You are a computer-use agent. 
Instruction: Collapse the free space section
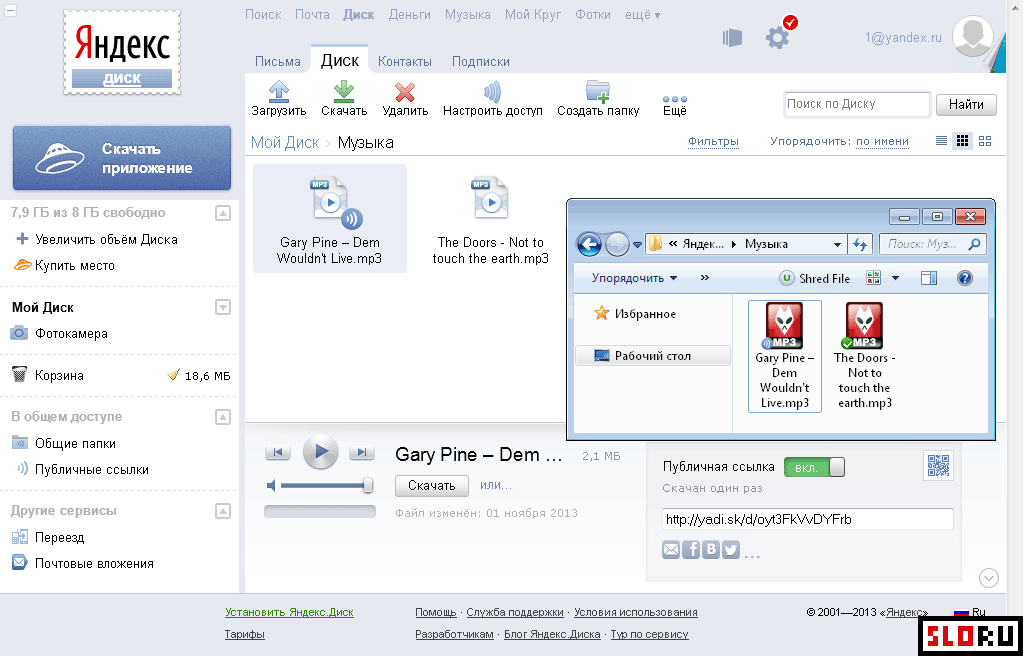tap(223, 213)
